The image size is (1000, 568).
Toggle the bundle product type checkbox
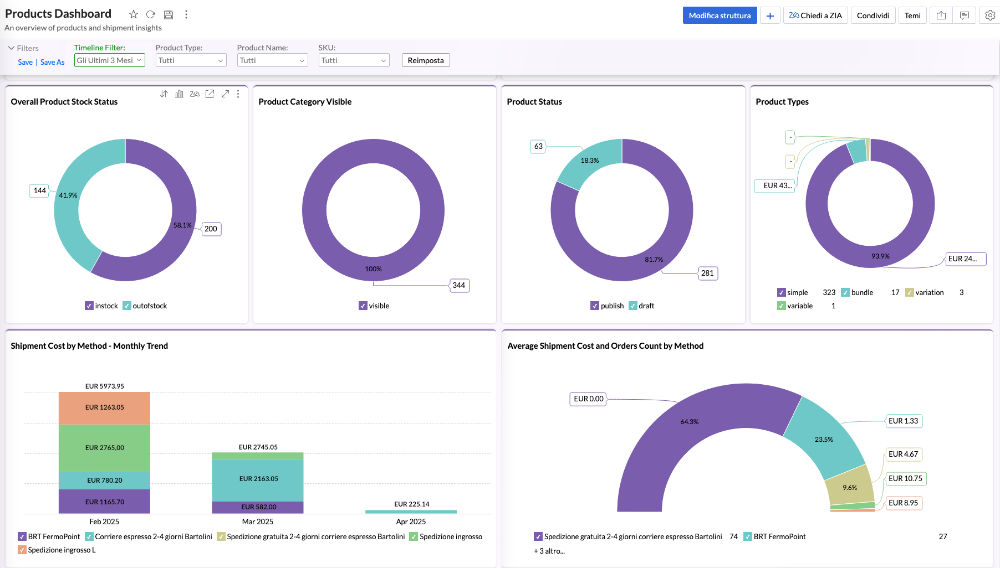846,292
